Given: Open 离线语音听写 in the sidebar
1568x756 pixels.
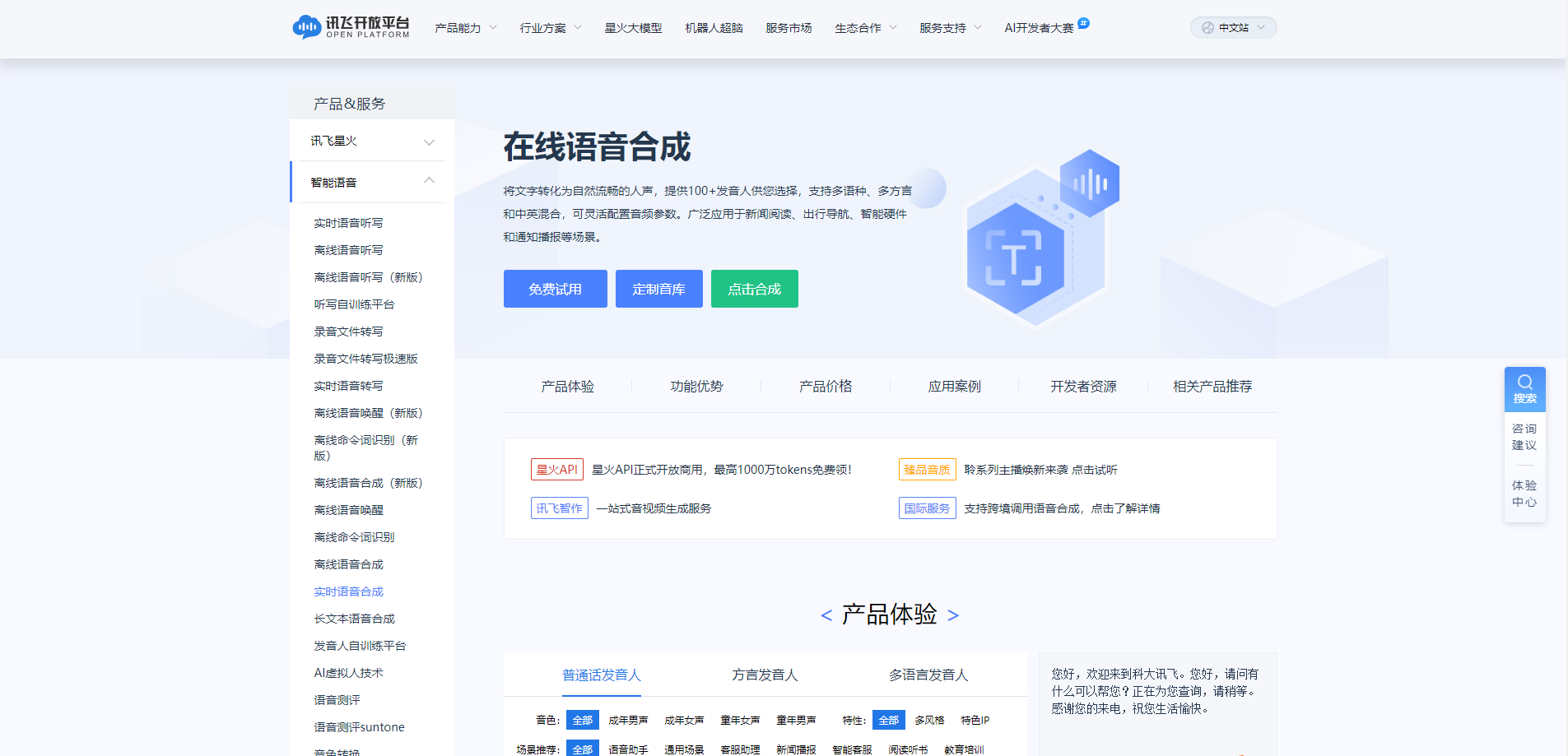Looking at the screenshot, I should click(348, 250).
